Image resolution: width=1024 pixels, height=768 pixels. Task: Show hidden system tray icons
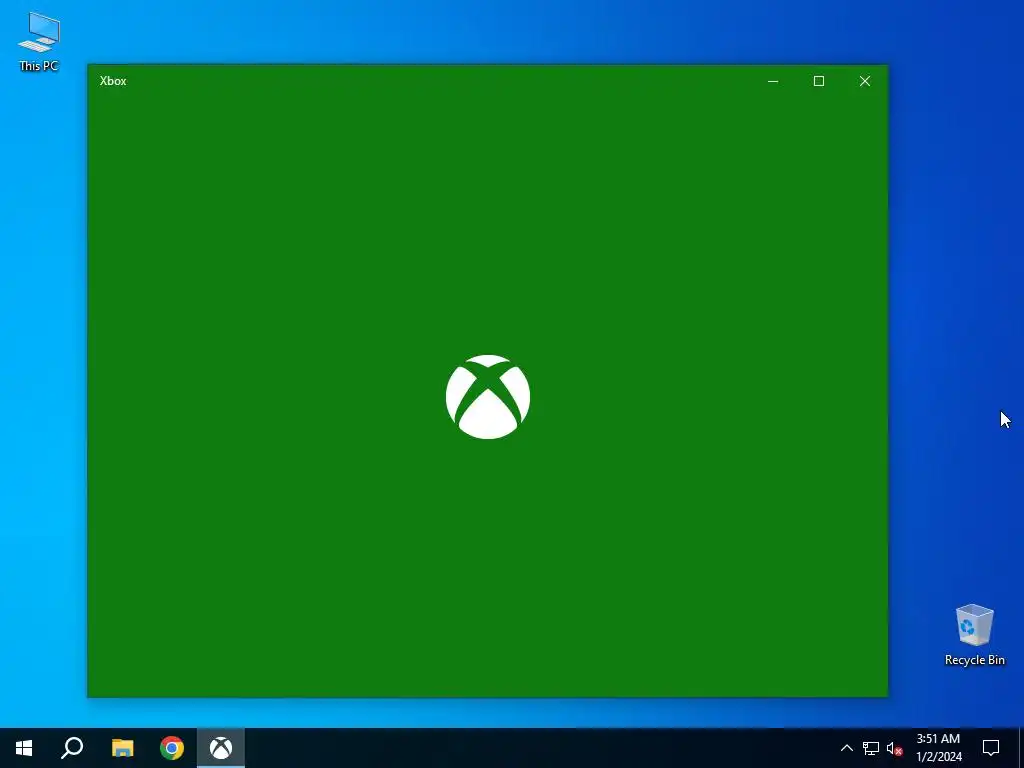(x=846, y=748)
